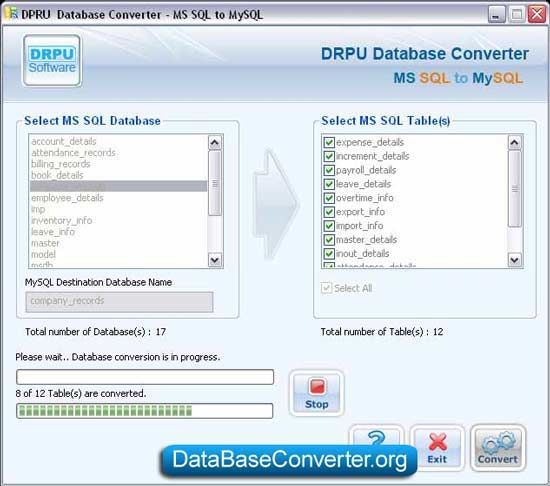
Task: Click the disabled maximize window button
Action: pos(516,15)
